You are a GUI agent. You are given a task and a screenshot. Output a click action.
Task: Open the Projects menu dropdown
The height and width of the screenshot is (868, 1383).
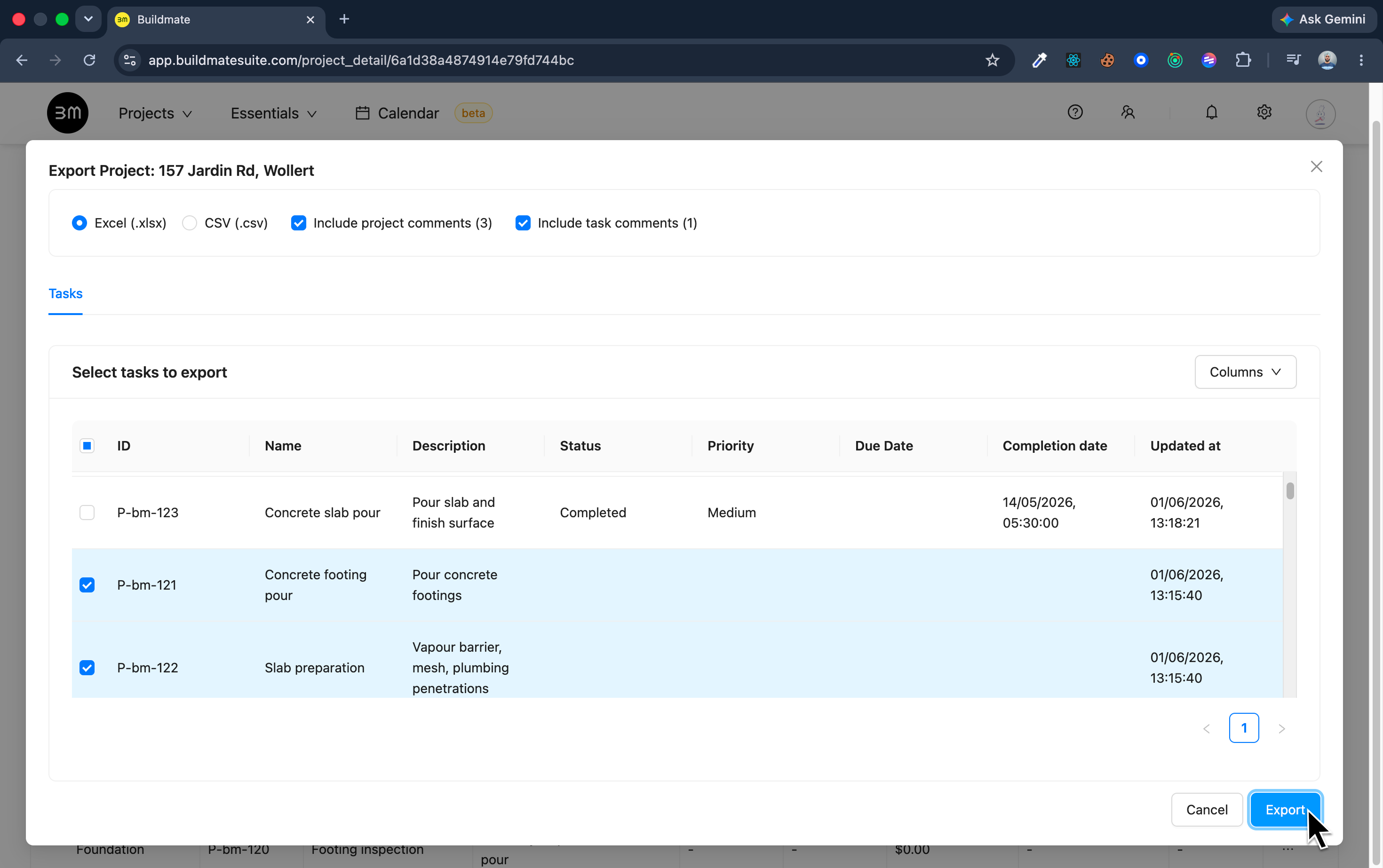(x=155, y=113)
